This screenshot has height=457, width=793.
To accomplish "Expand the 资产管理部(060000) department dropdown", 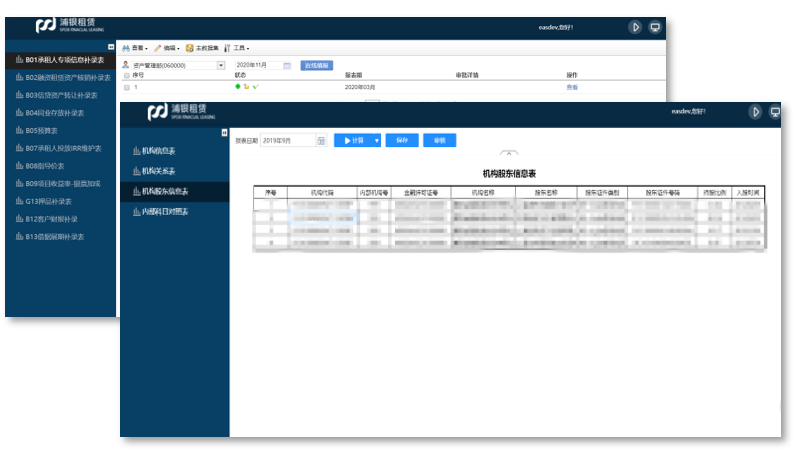I will tap(221, 65).
